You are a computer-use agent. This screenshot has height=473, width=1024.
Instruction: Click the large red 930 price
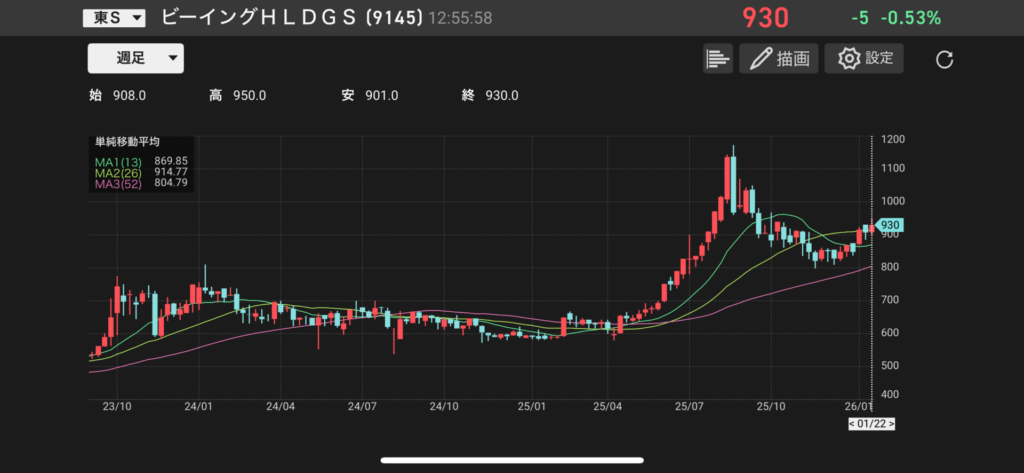(x=765, y=18)
